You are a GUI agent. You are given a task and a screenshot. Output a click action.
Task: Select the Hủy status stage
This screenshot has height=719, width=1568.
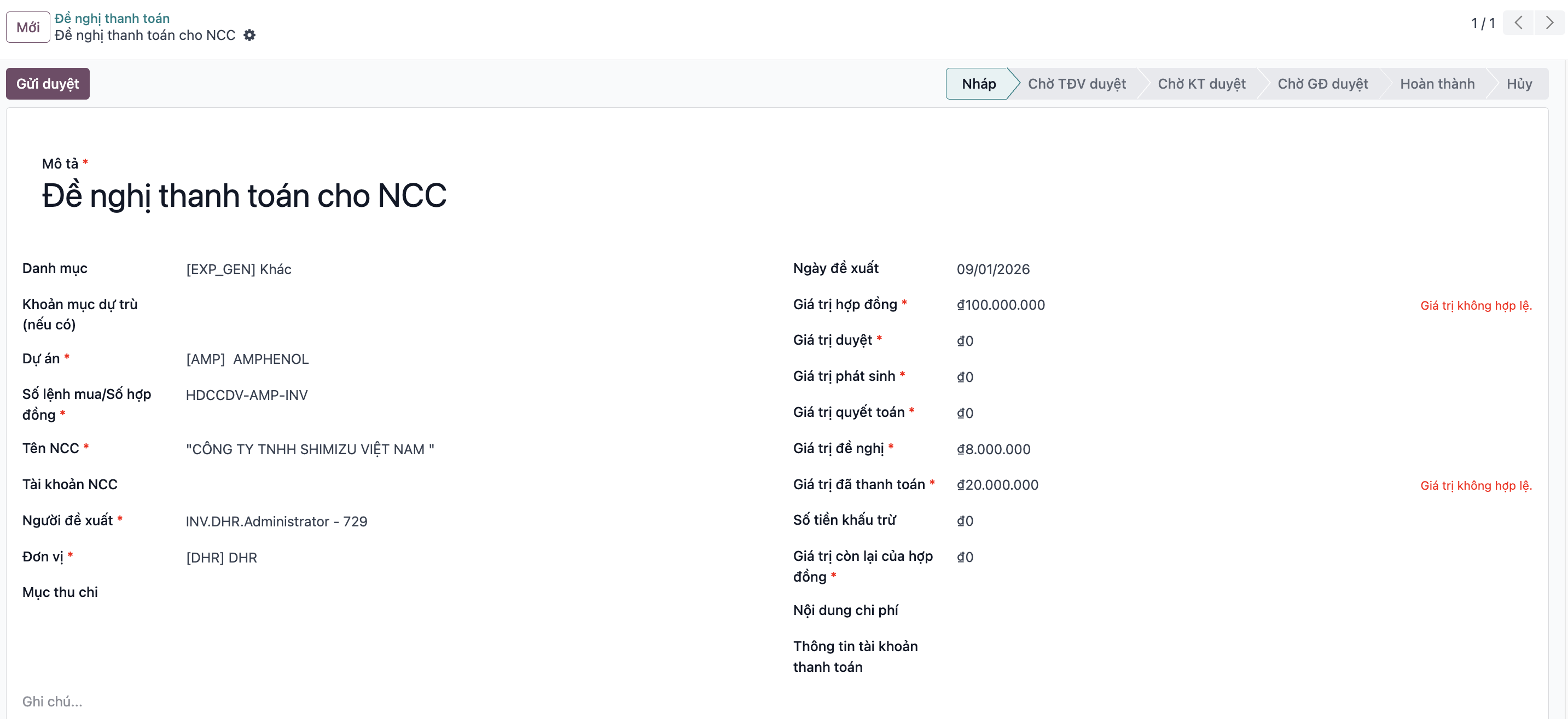click(x=1519, y=83)
